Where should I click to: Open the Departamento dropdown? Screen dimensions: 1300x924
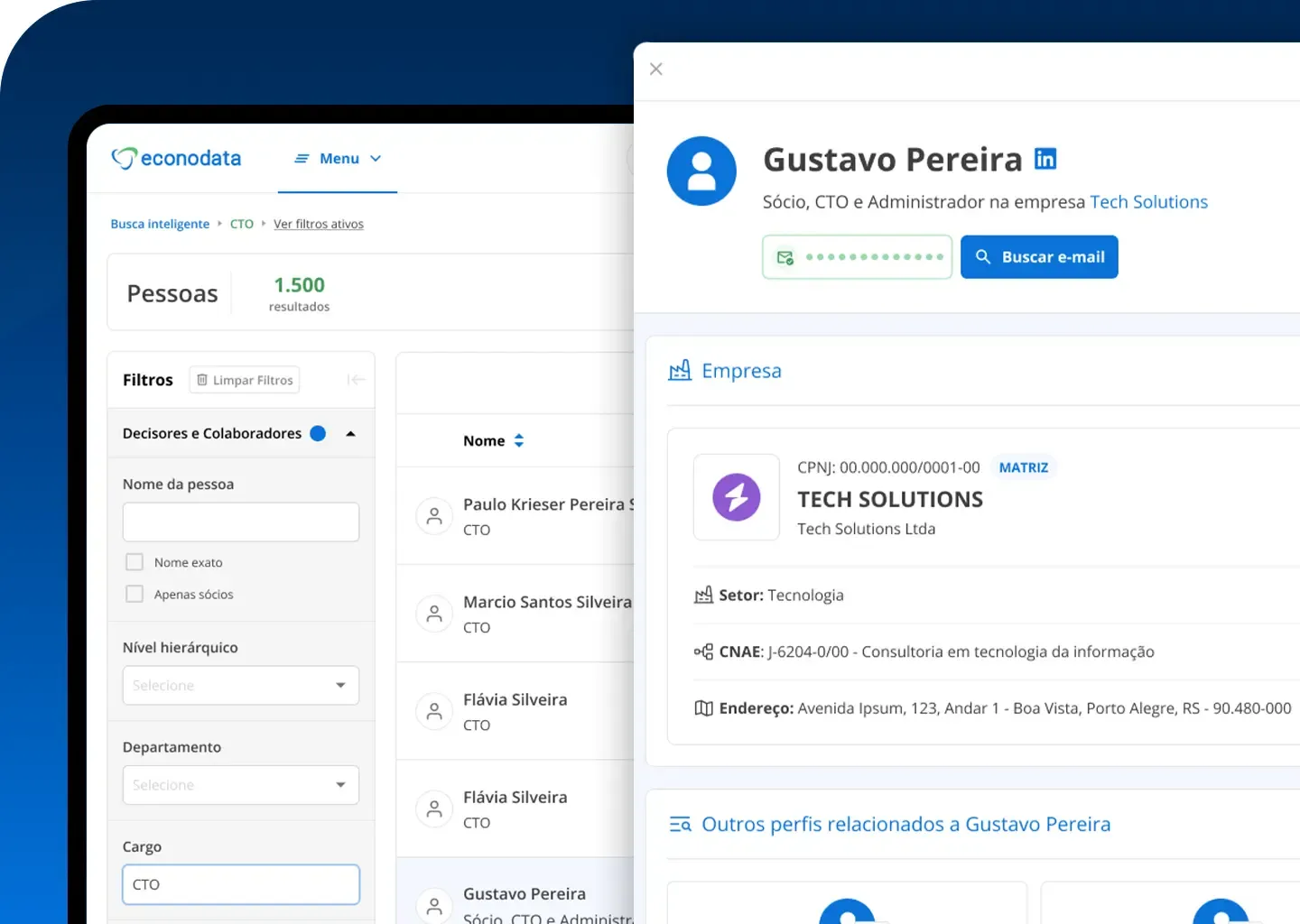click(x=240, y=785)
